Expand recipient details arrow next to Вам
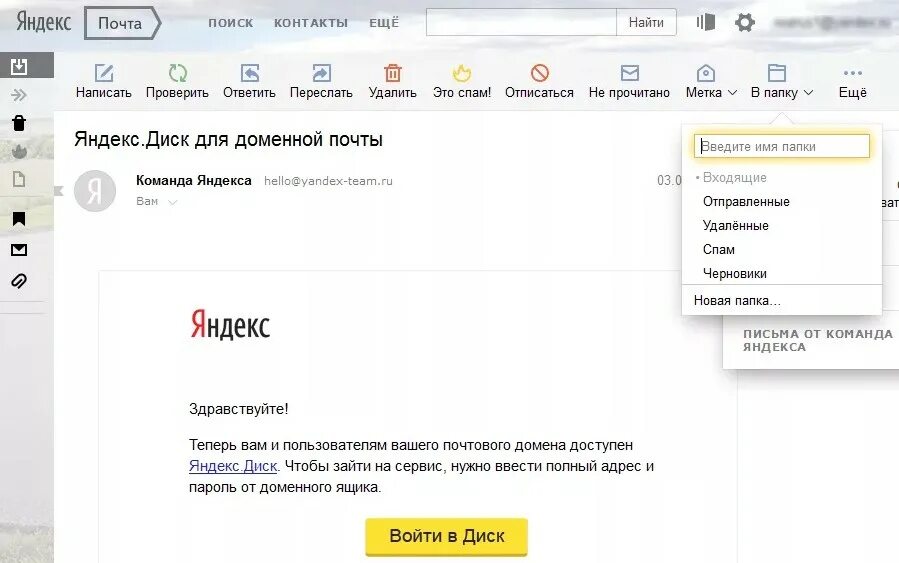The image size is (899, 563). [173, 202]
